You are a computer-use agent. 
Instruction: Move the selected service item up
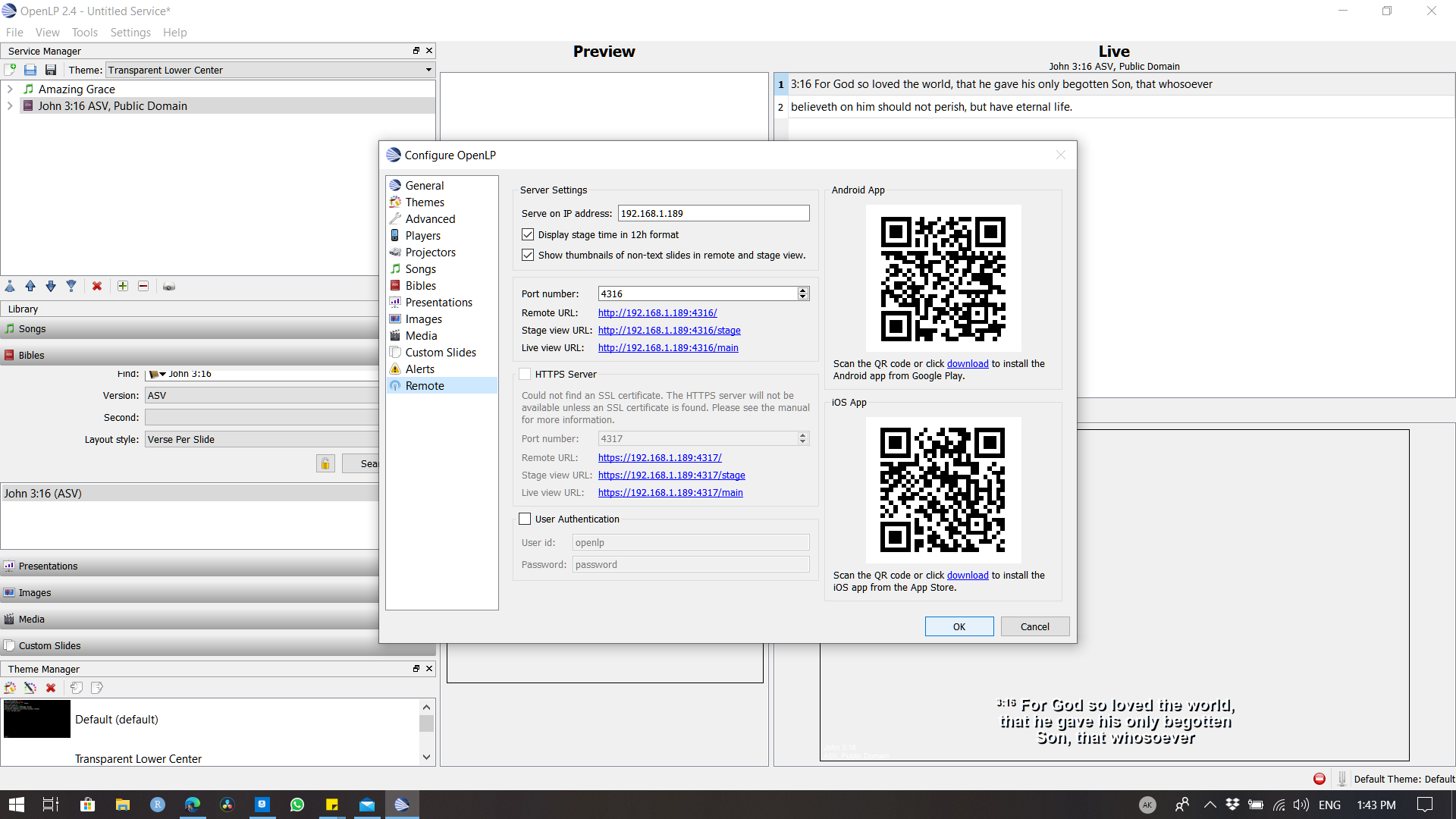click(30, 286)
